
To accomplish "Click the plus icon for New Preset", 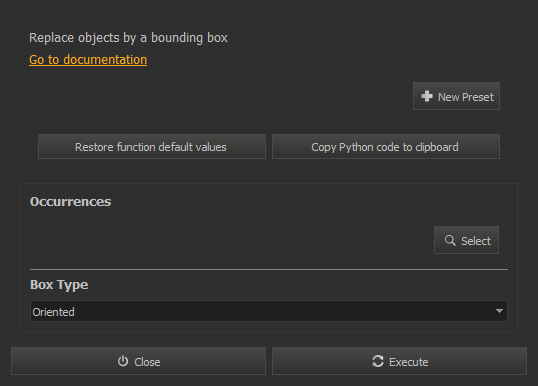I will pos(426,96).
